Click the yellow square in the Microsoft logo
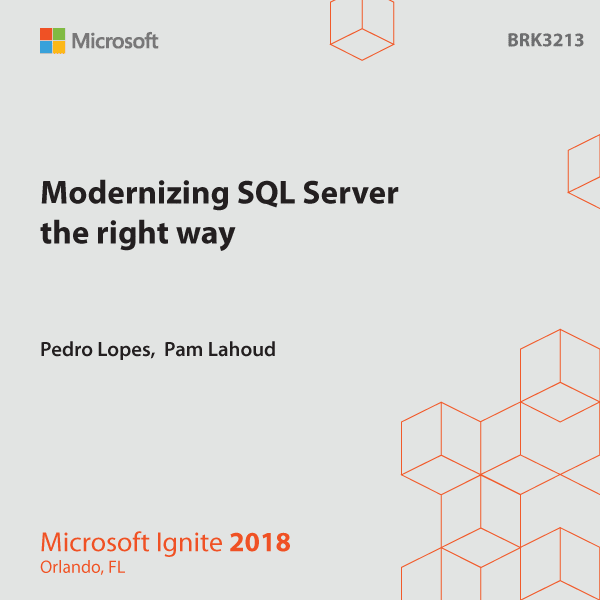Screen dimensions: 600x600 tap(59, 47)
